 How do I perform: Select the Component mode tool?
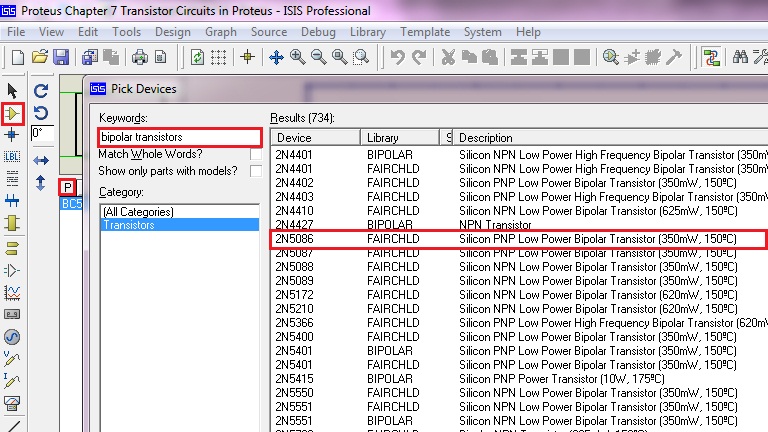click(x=13, y=114)
